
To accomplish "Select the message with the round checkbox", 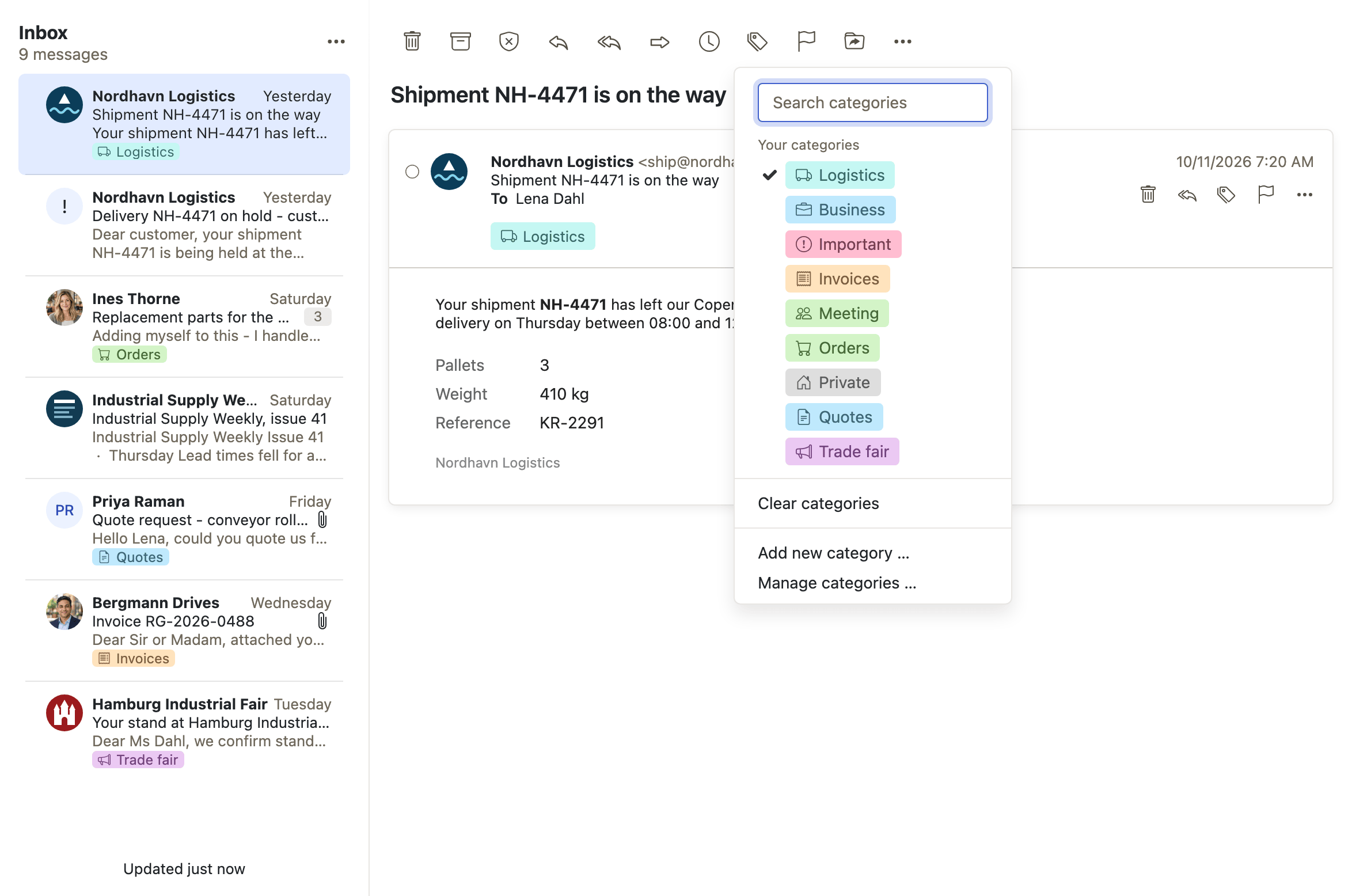I will click(x=412, y=172).
